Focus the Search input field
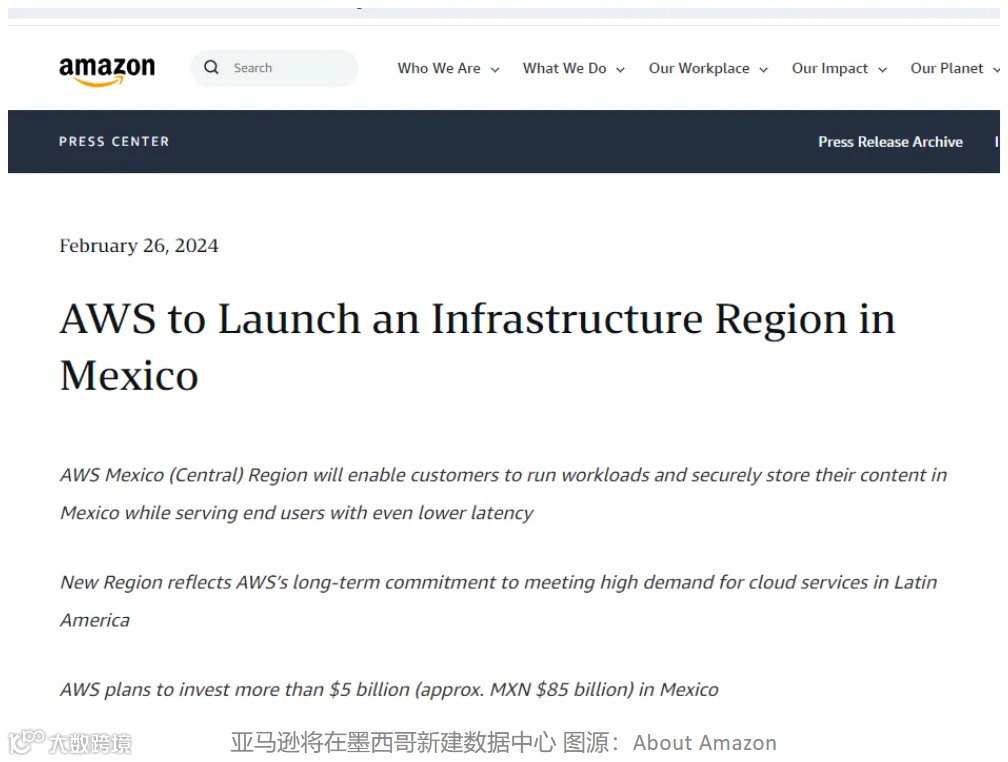 [274, 68]
